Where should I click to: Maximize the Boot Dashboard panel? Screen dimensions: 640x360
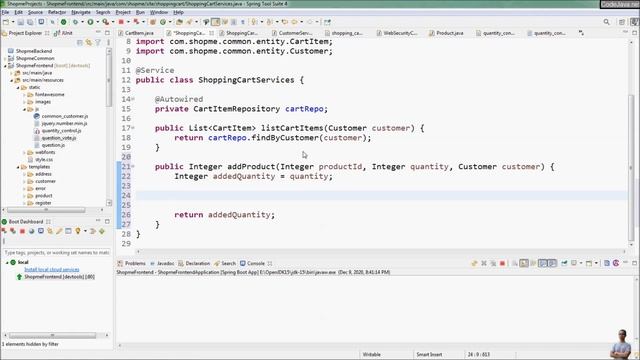[x=107, y=221]
